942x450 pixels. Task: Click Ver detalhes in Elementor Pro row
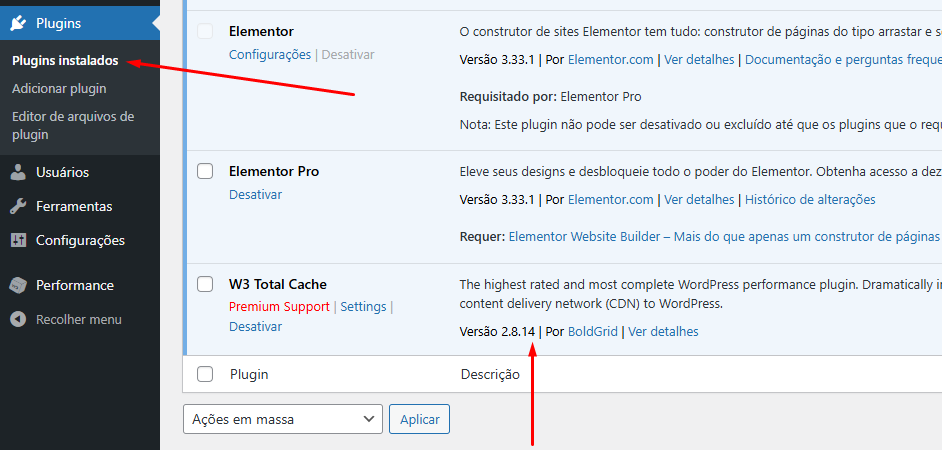[x=699, y=200]
